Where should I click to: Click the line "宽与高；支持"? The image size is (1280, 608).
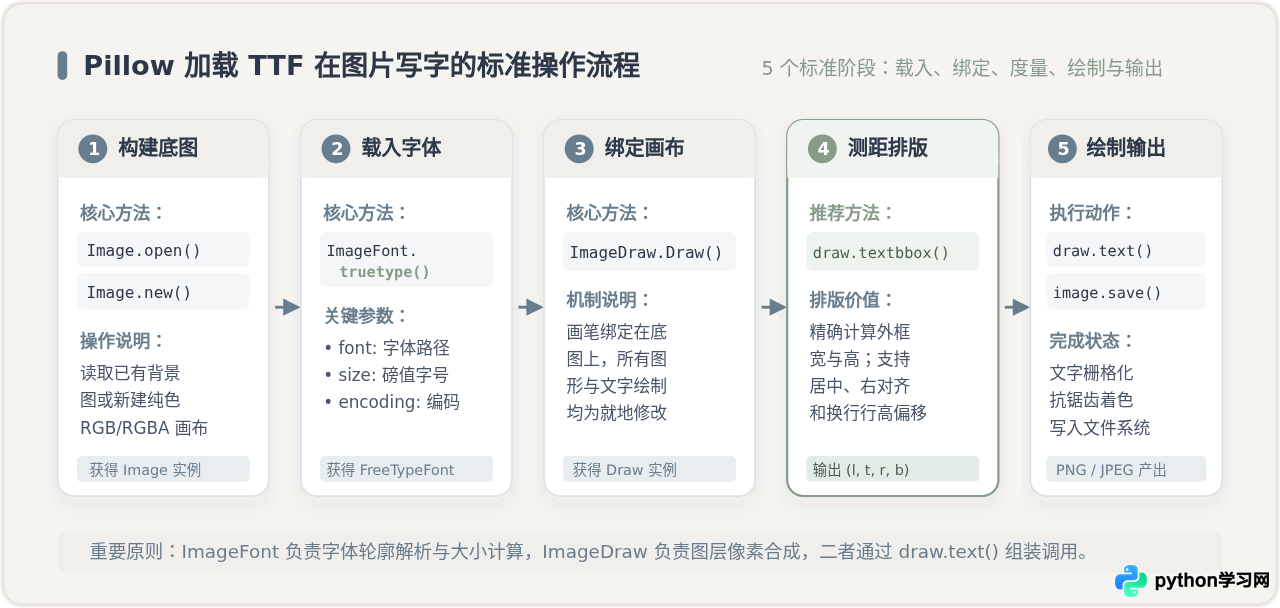pyautogui.click(x=860, y=358)
